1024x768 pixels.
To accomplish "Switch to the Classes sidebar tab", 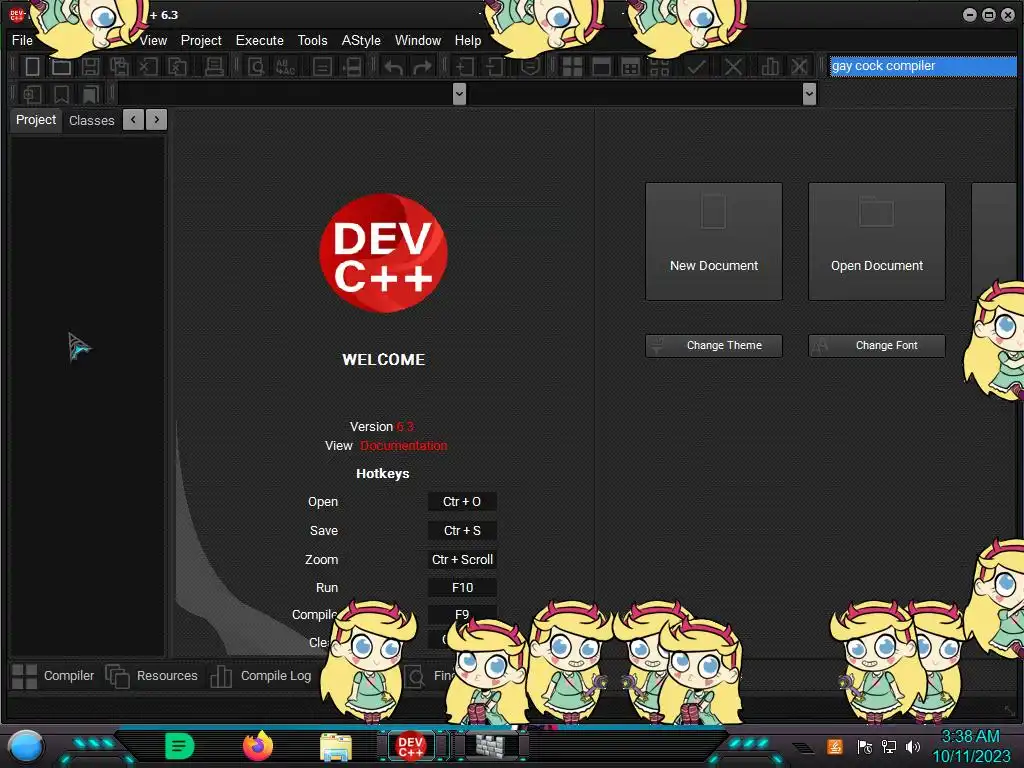I will point(91,121).
